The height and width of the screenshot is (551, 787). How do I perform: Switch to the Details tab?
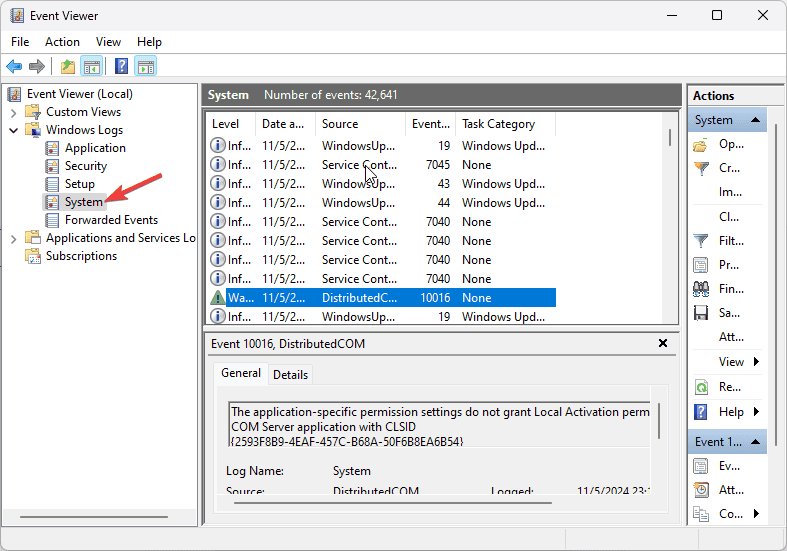[x=290, y=375]
